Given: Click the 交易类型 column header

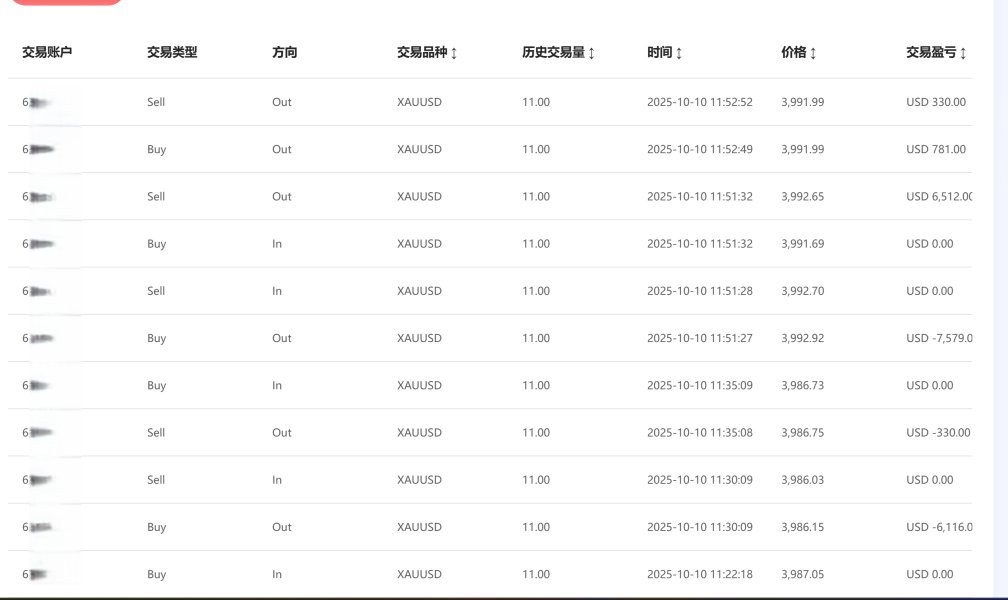Looking at the screenshot, I should click(172, 53).
